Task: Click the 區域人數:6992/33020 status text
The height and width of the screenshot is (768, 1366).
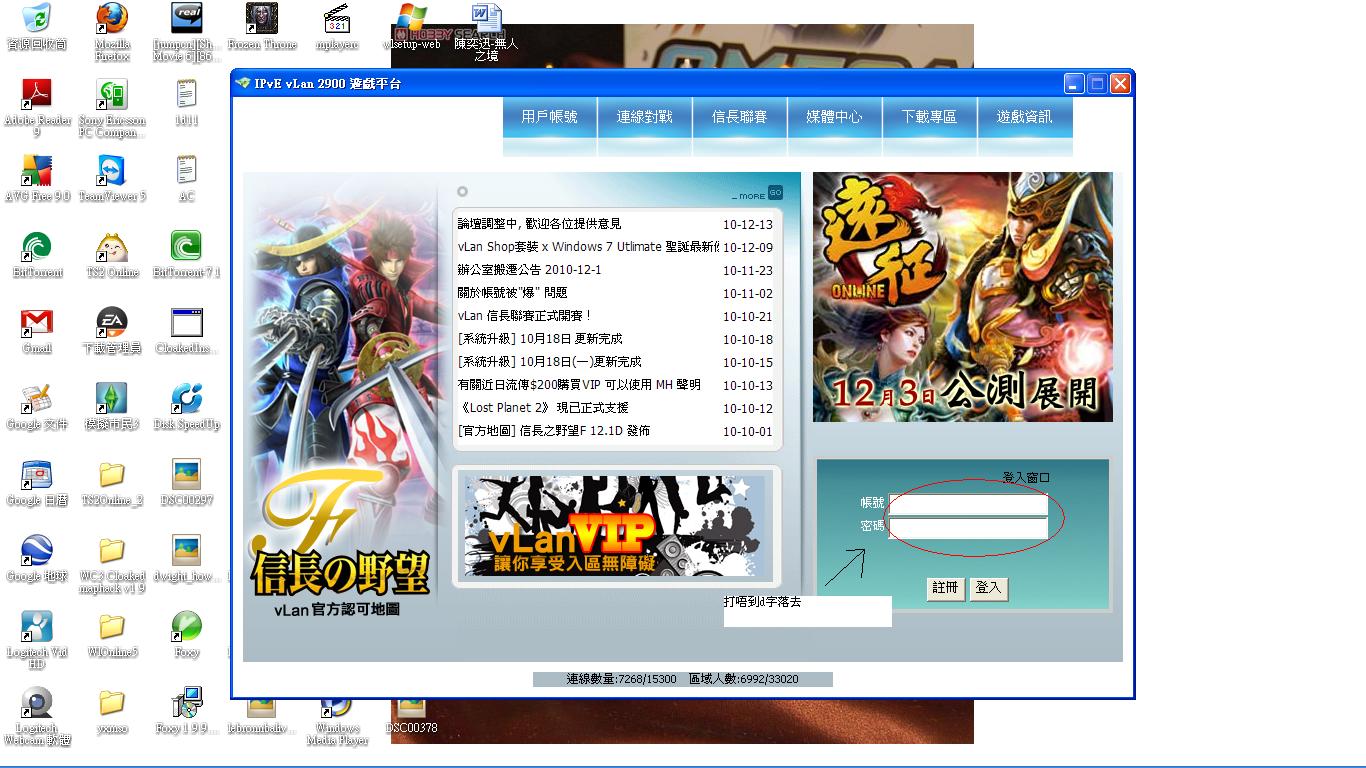Action: click(744, 679)
